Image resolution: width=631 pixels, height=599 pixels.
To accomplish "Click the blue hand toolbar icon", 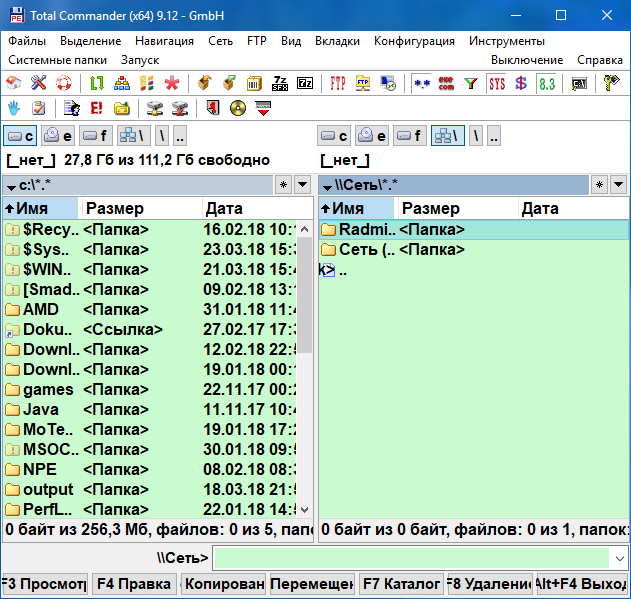I will point(14,108).
